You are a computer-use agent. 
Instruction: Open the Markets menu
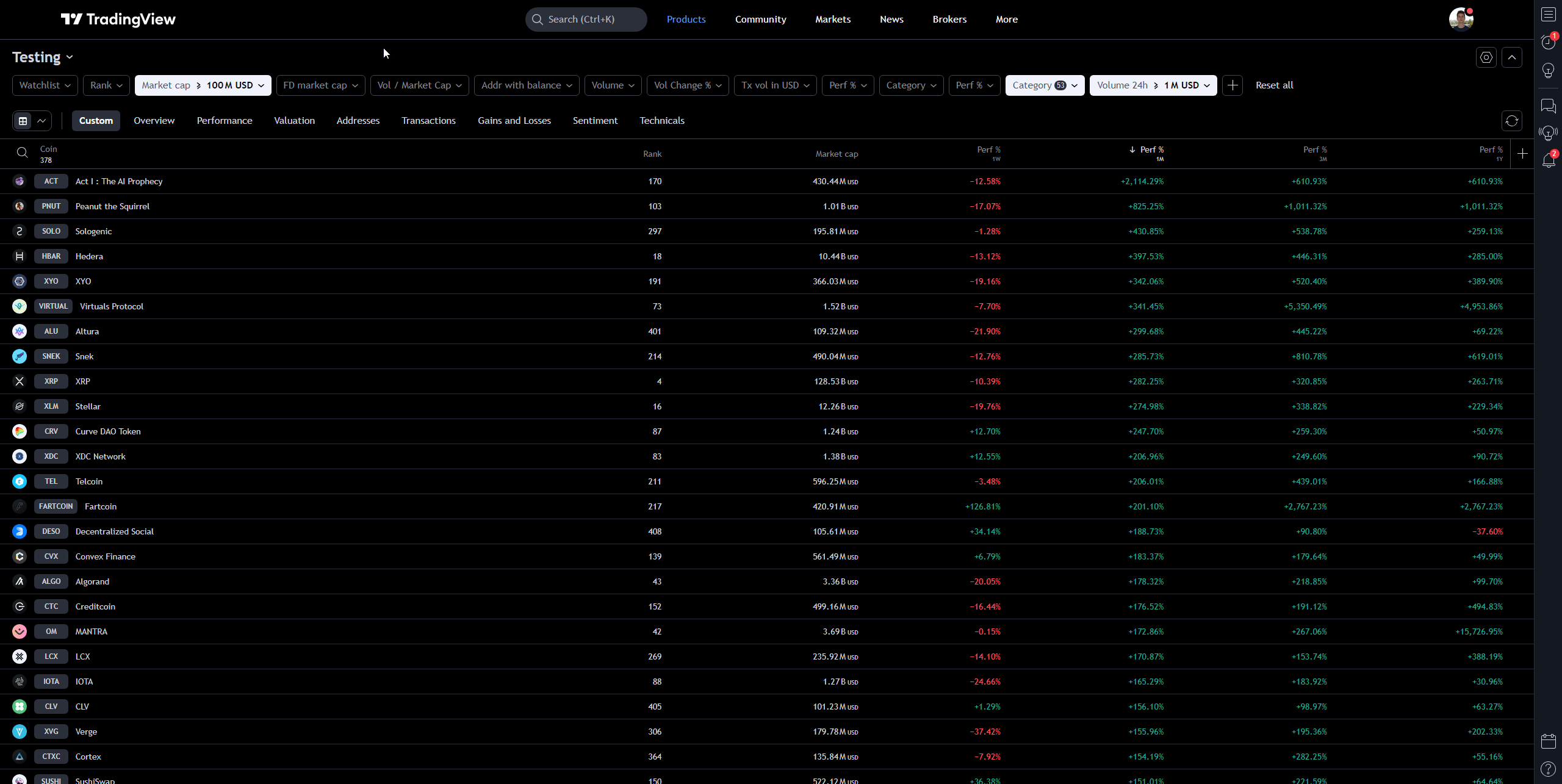coord(833,20)
